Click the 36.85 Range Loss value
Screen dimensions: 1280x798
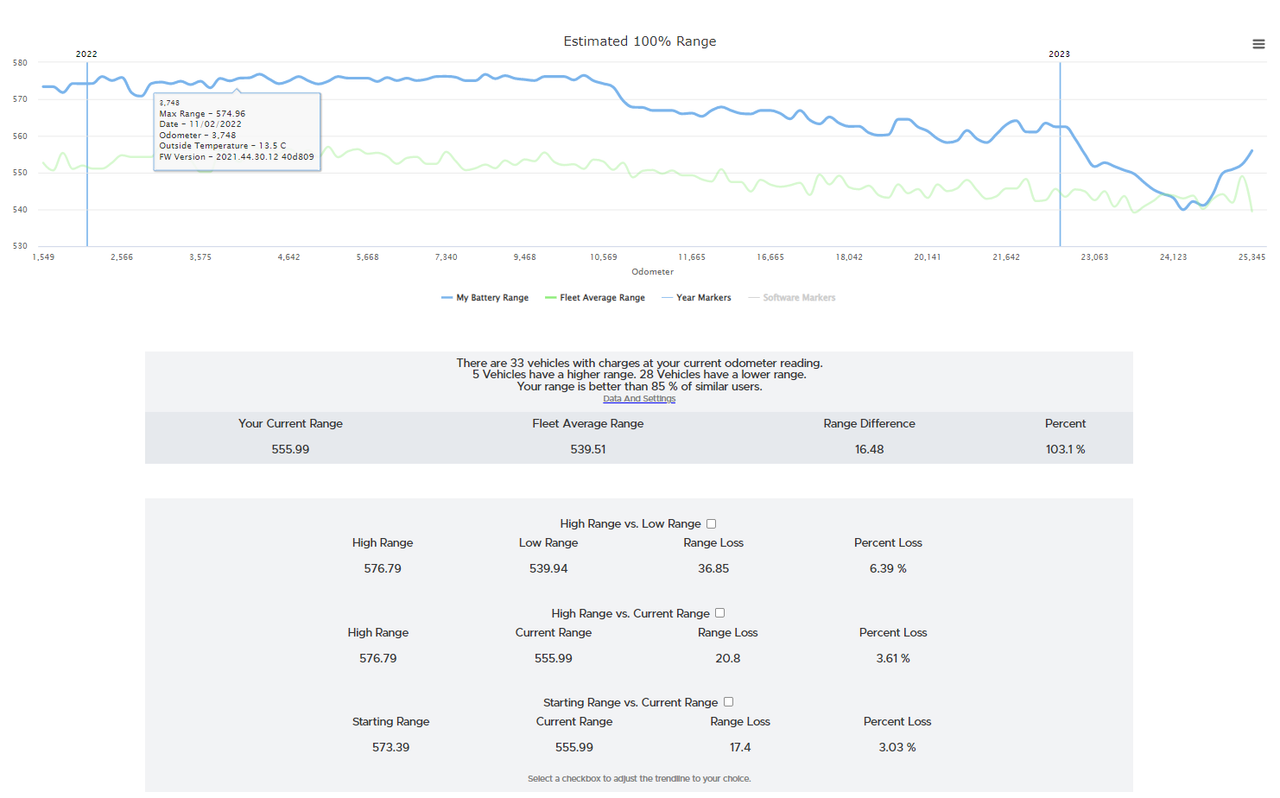[x=713, y=569]
